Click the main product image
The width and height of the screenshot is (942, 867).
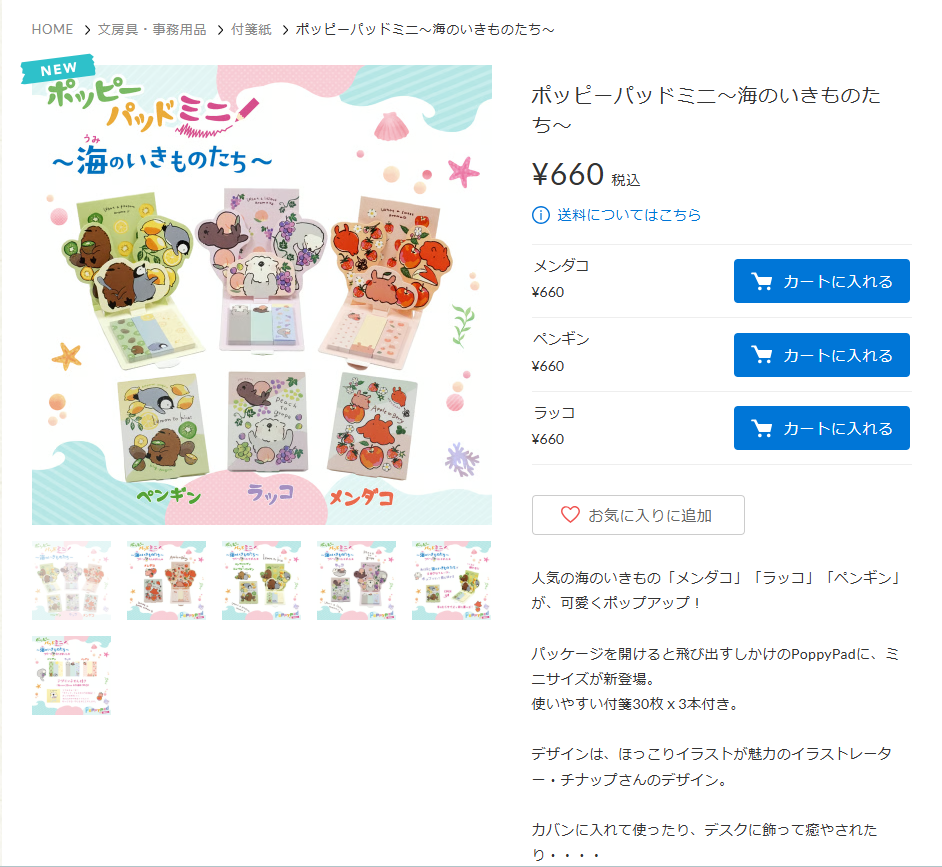point(262,295)
